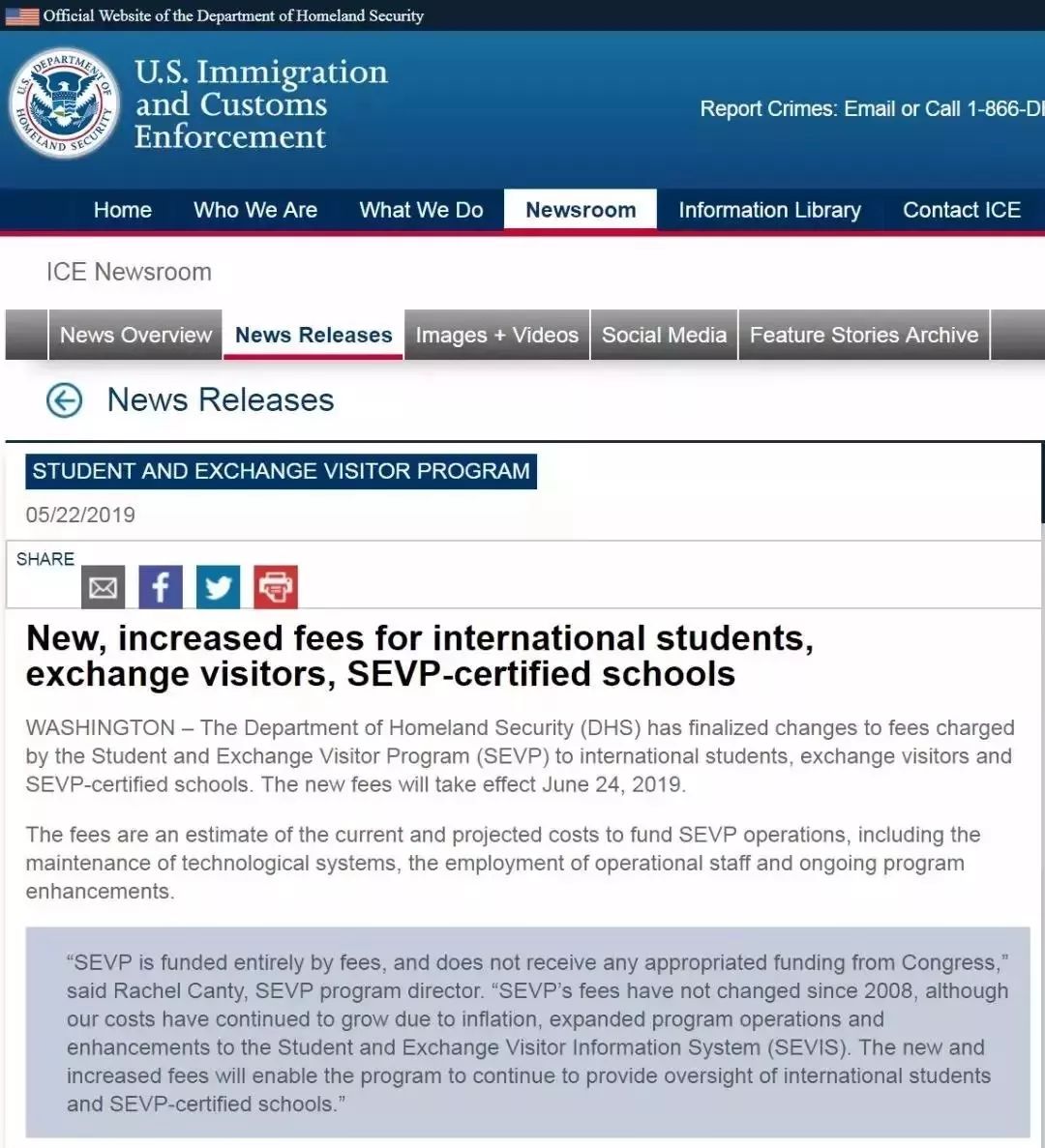Click the Report Crimes Email or Call link
Viewport: 1045px width, 1148px height.
pos(871,108)
